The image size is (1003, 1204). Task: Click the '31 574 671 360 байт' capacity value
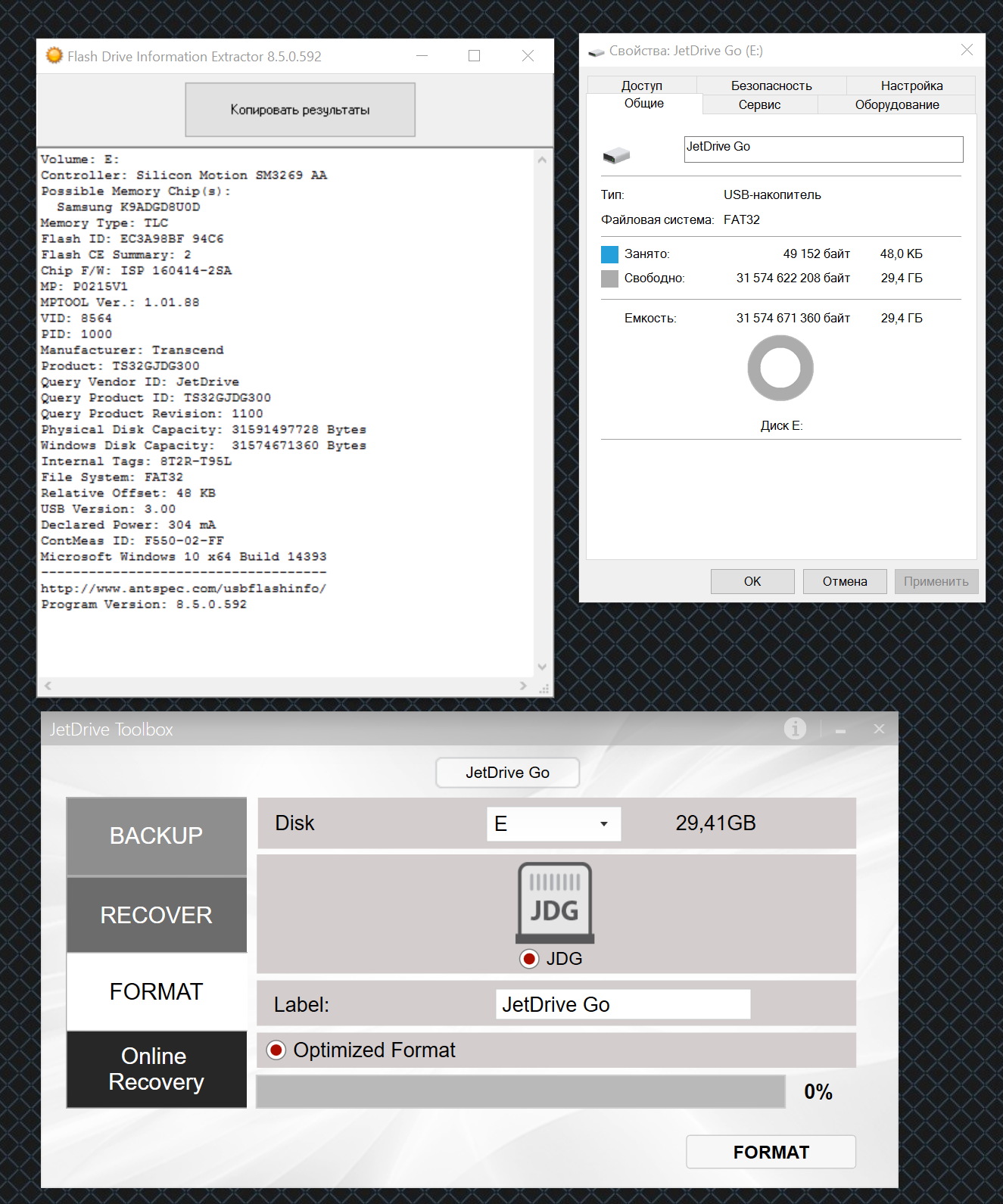(793, 318)
